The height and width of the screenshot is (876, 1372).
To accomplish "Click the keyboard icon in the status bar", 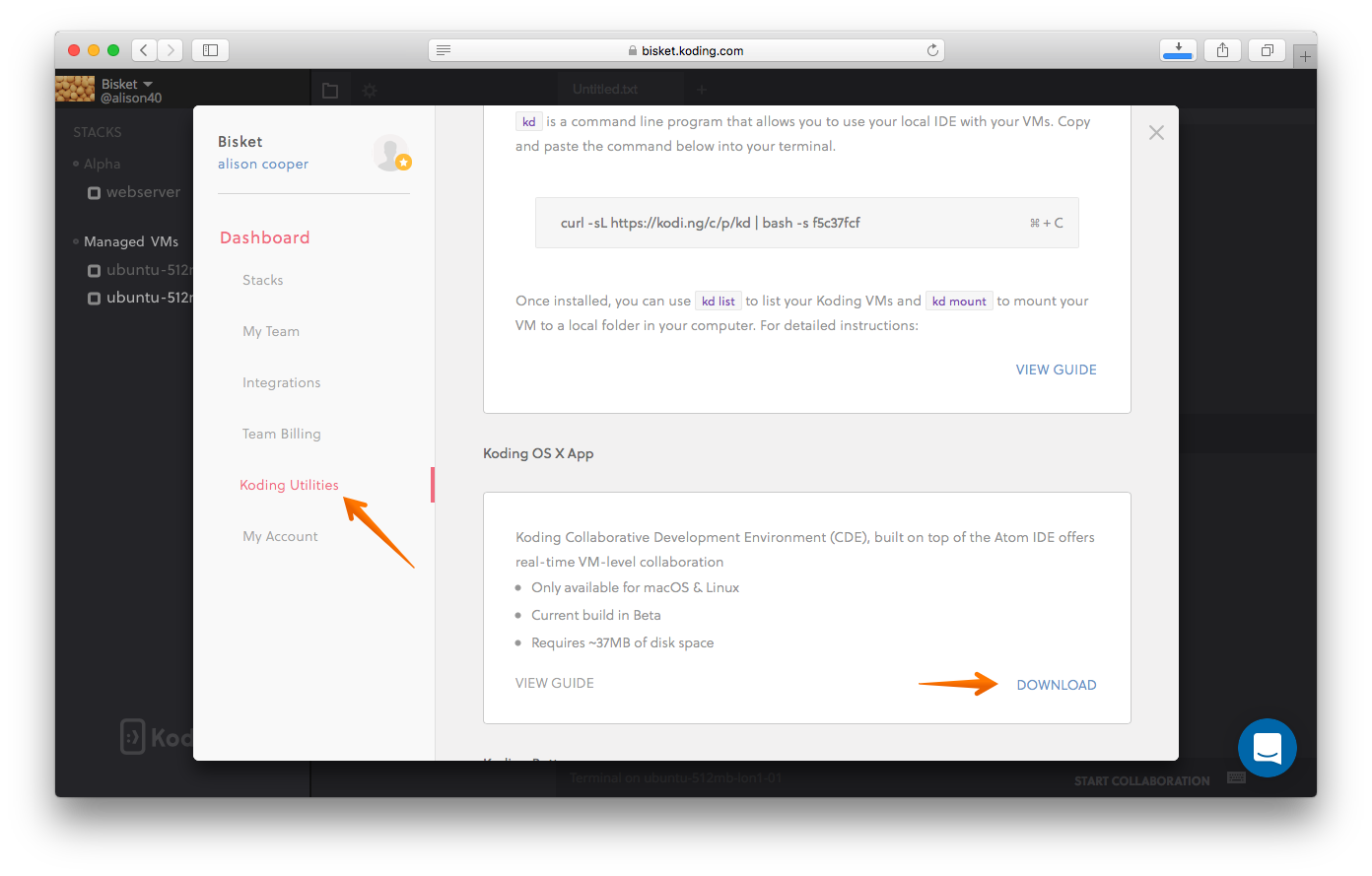I will pos(1236,778).
